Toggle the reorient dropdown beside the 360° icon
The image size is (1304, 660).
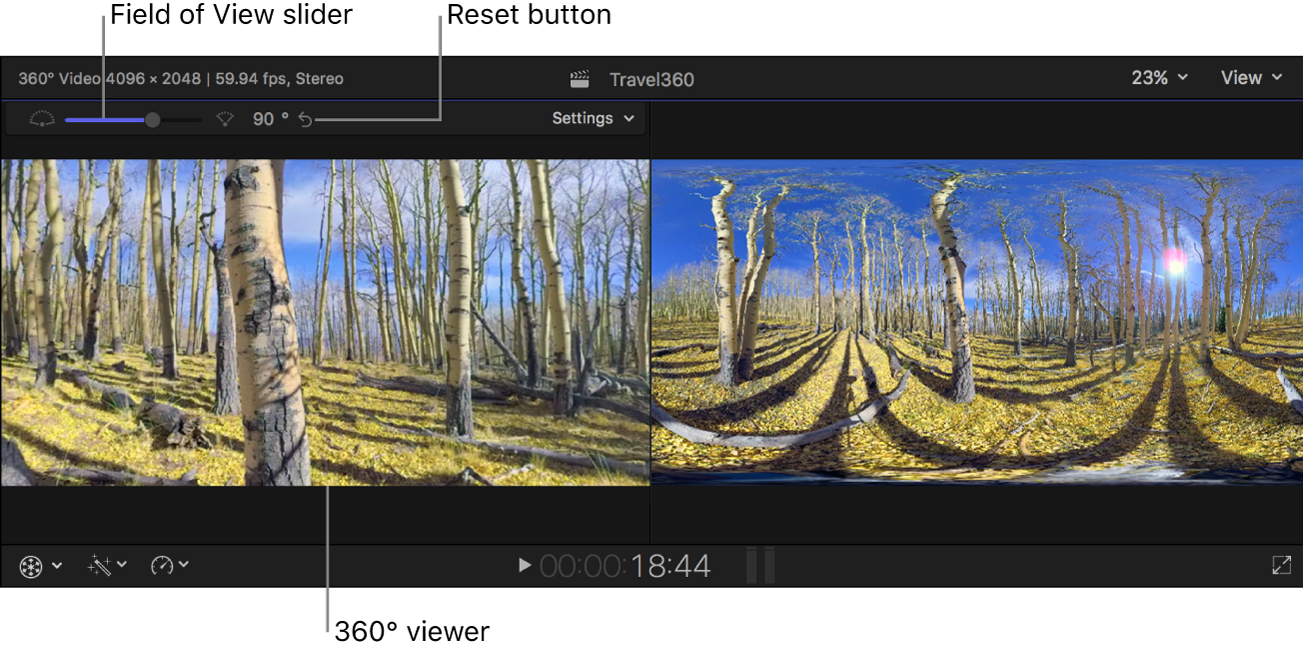56,565
